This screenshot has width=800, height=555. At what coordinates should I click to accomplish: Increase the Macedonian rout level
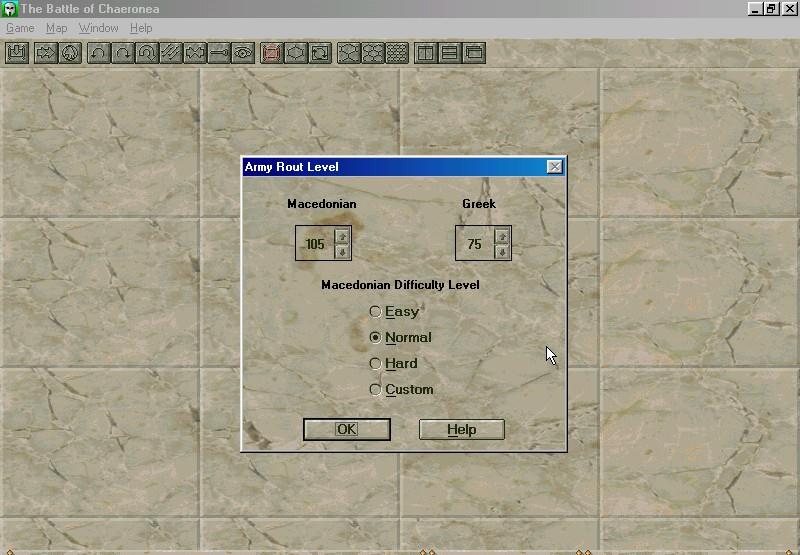click(x=342, y=237)
